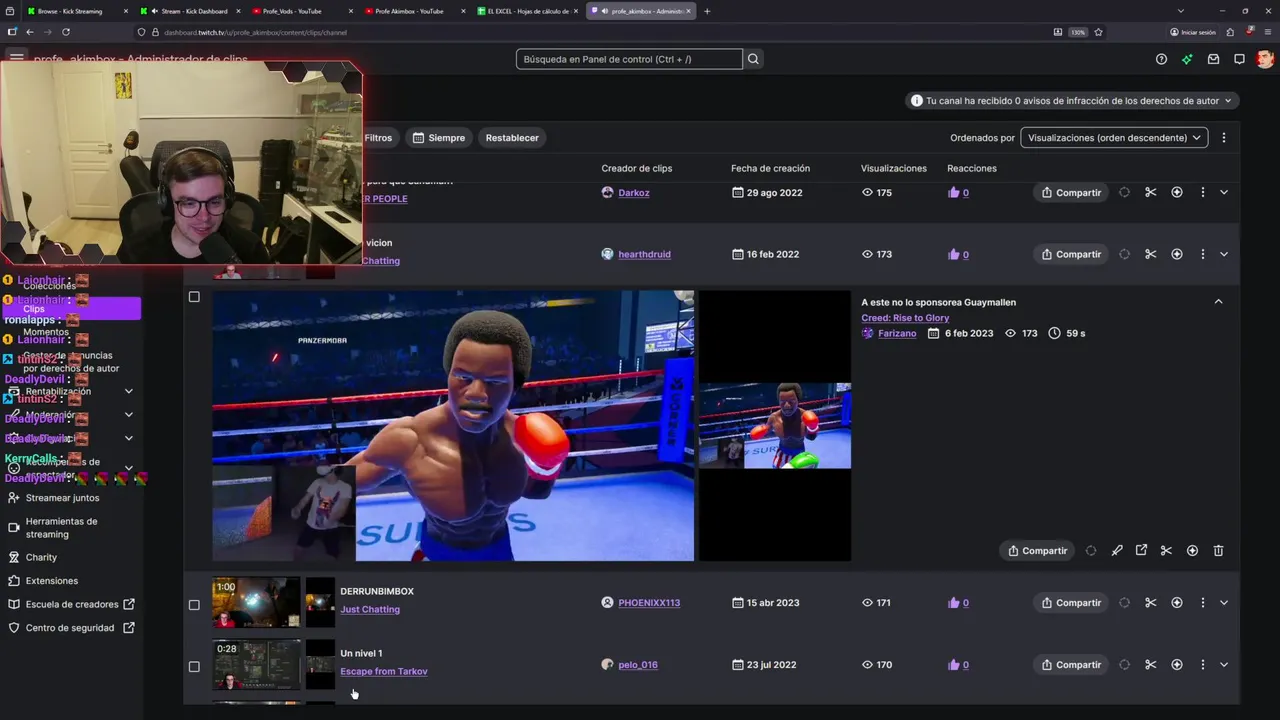This screenshot has height=720, width=1280.
Task: Bookmark this page with the star icon
Action: pos(1098,32)
